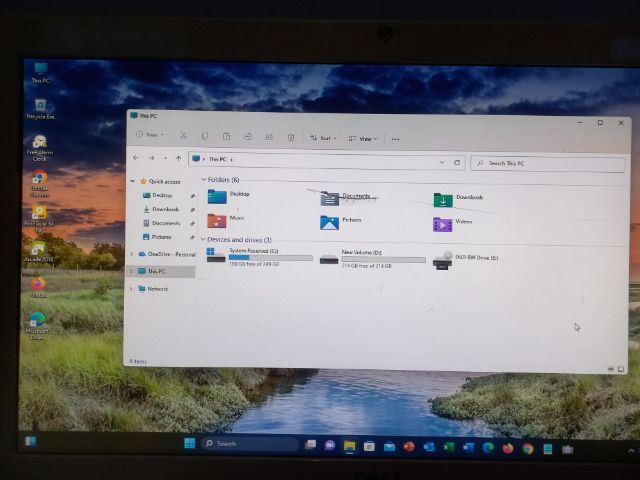Launch PowerPoint from the taskbar
The width and height of the screenshot is (640, 480).
click(x=409, y=447)
